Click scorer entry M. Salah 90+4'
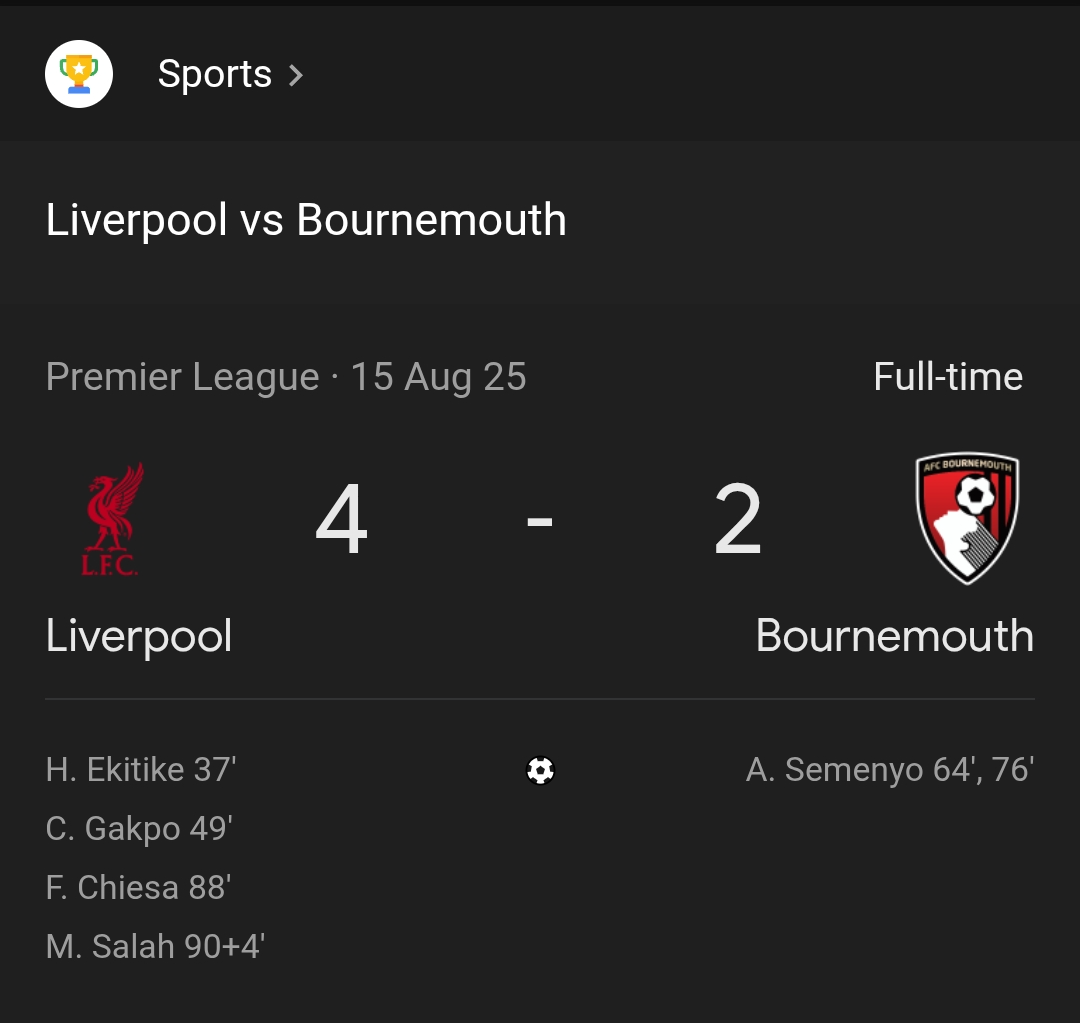The image size is (1080, 1023). click(155, 946)
